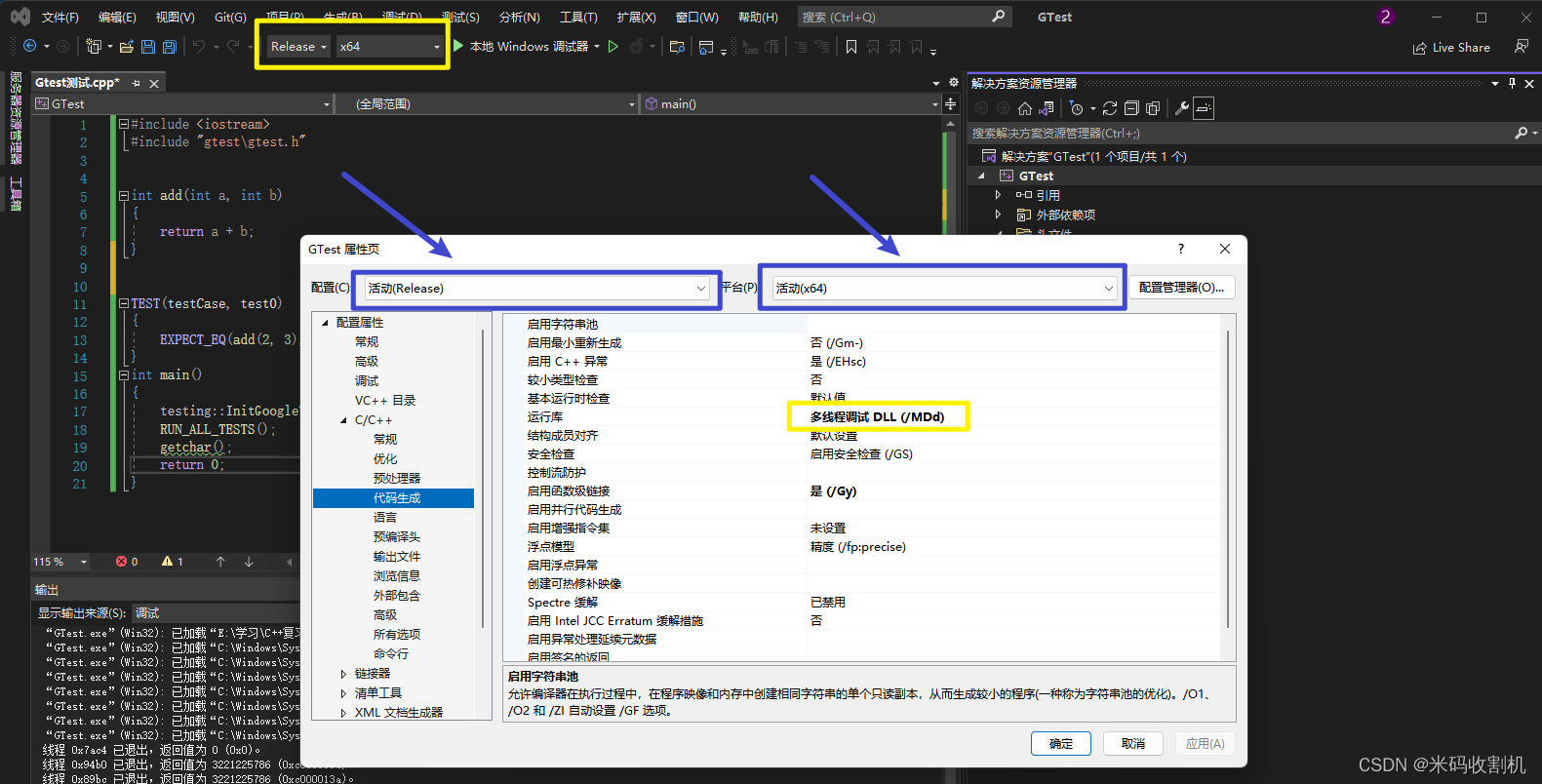Open the x64 platform dropdown in toolbar
Viewport: 1542px width, 784px height.
(x=389, y=46)
